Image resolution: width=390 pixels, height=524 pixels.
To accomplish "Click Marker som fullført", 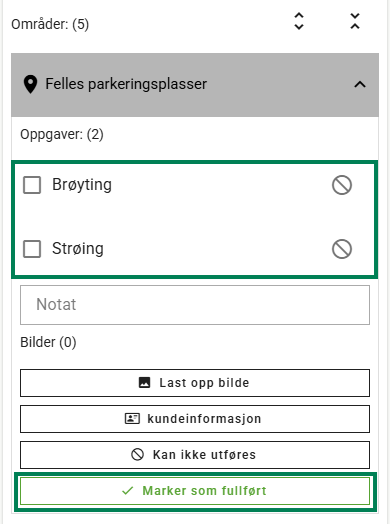I will (195, 491).
